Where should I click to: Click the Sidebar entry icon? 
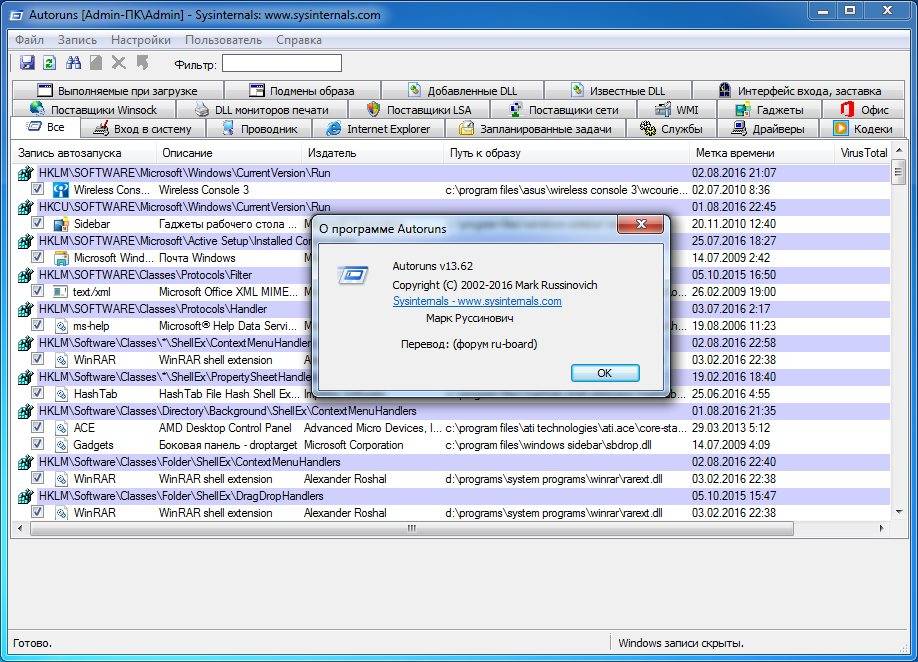click(61, 224)
